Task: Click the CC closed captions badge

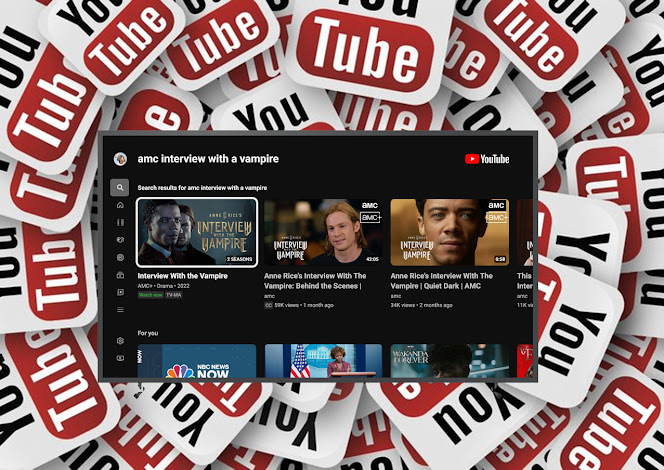Action: [268, 305]
